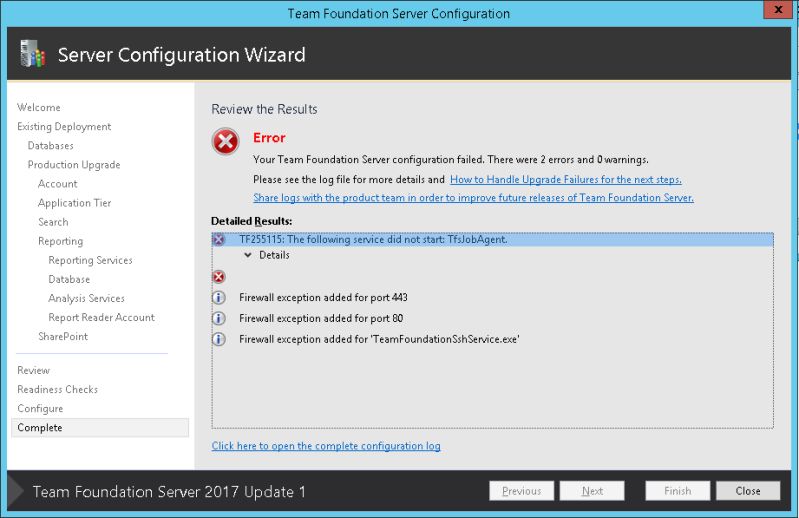Close the Team Foundation Server Configuration window

click(x=778, y=10)
